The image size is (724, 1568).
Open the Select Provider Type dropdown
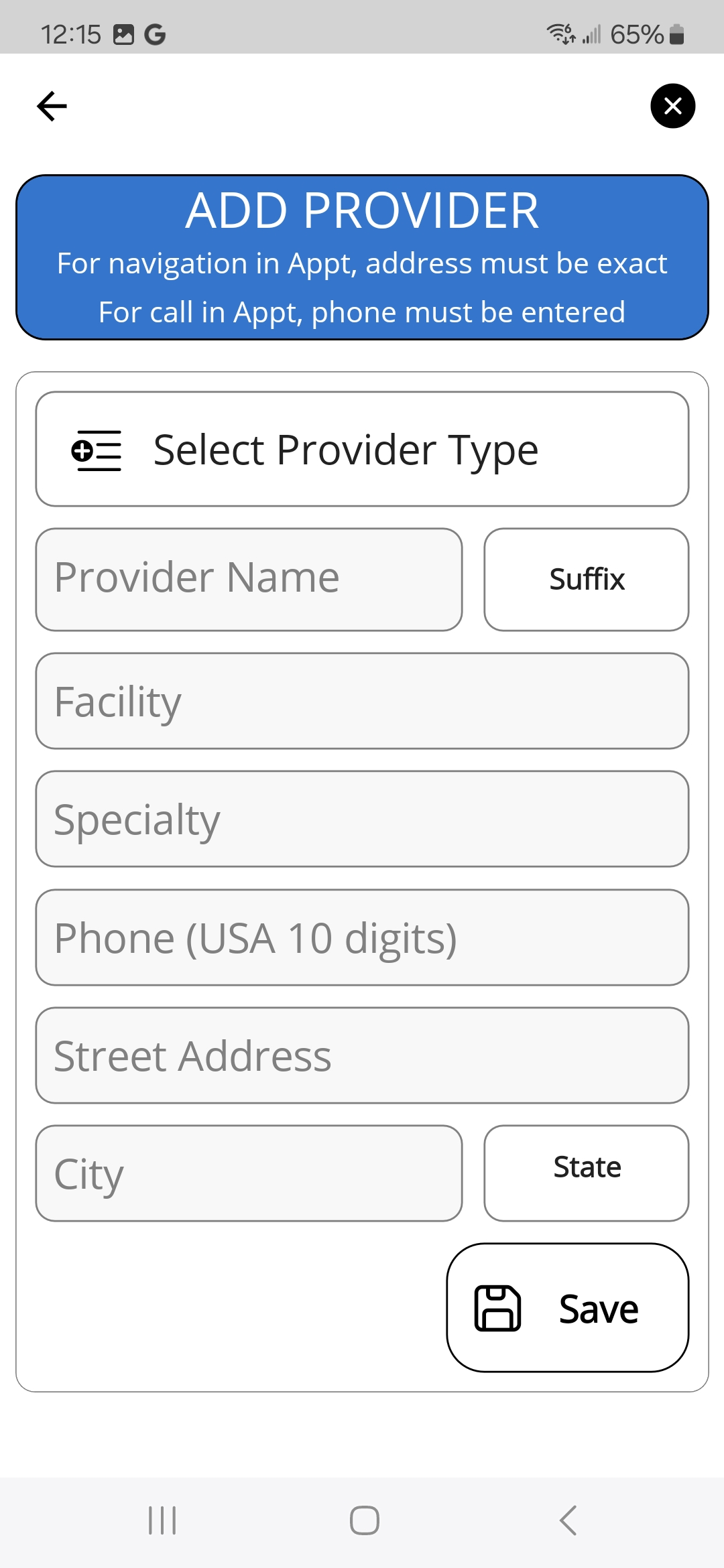(362, 449)
